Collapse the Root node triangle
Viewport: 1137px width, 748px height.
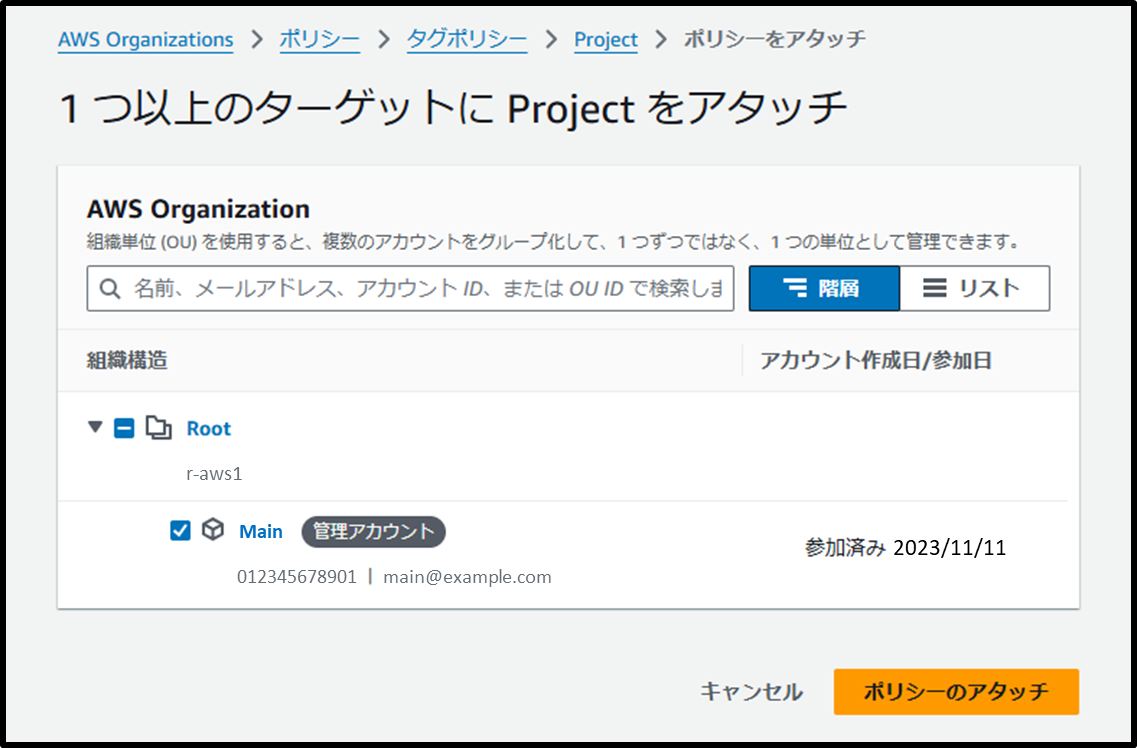(x=95, y=427)
